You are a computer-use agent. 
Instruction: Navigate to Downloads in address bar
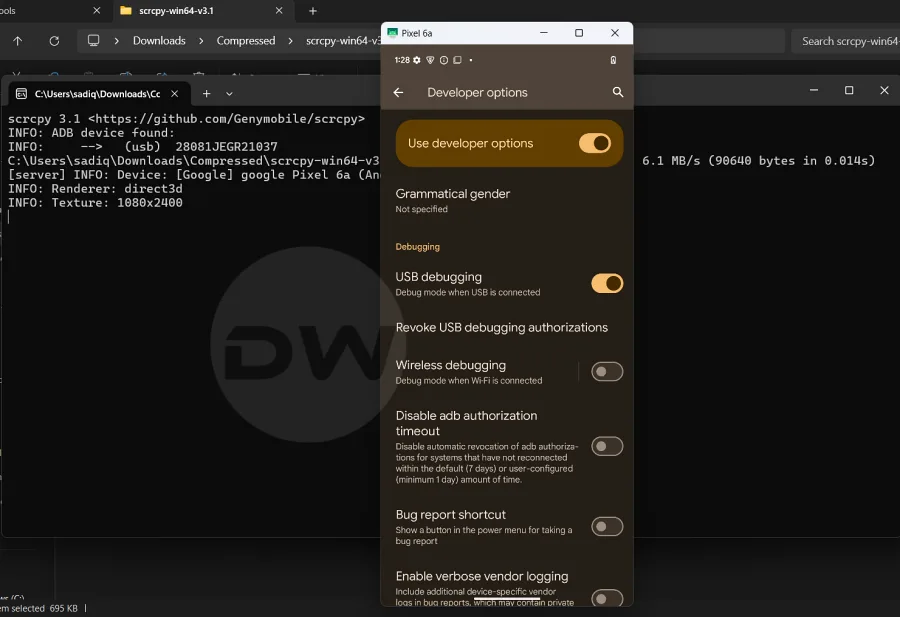(159, 41)
